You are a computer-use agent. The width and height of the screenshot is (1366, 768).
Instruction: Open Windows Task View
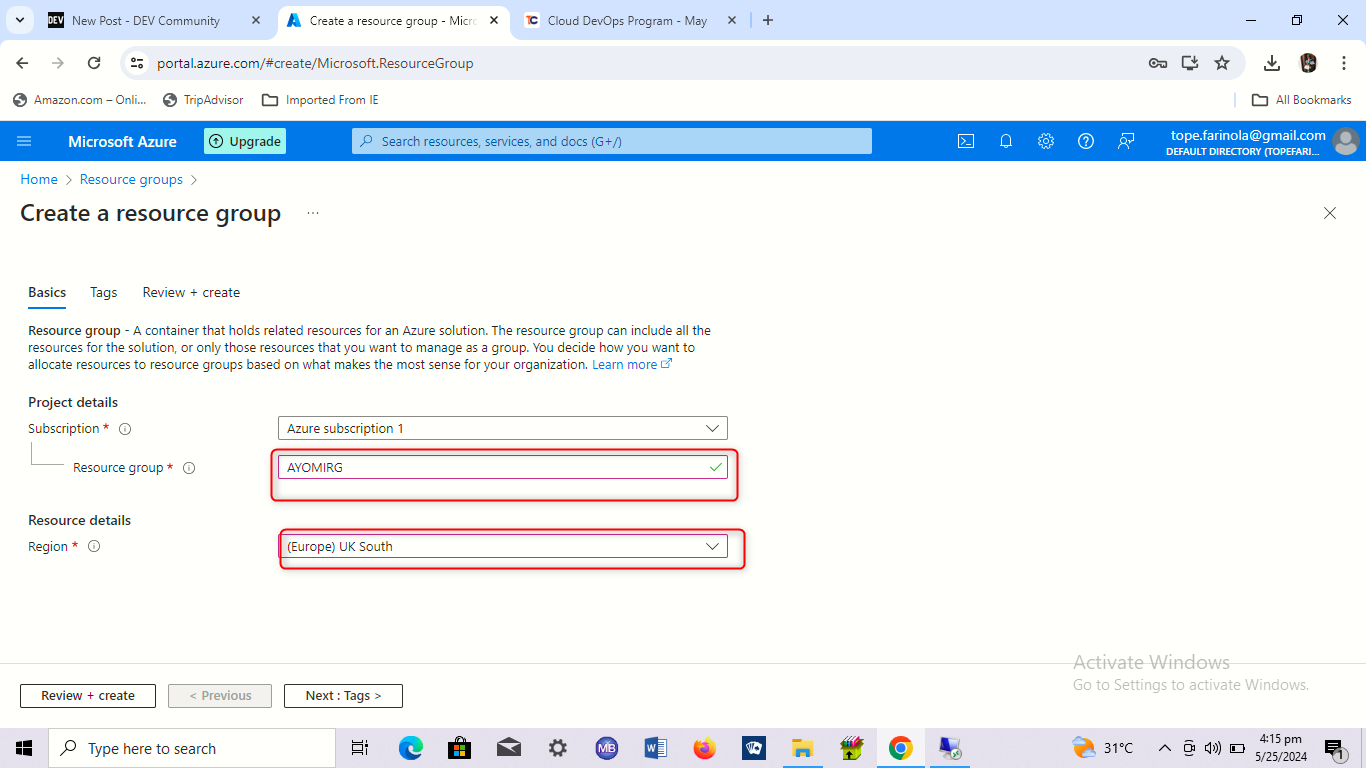(360, 748)
